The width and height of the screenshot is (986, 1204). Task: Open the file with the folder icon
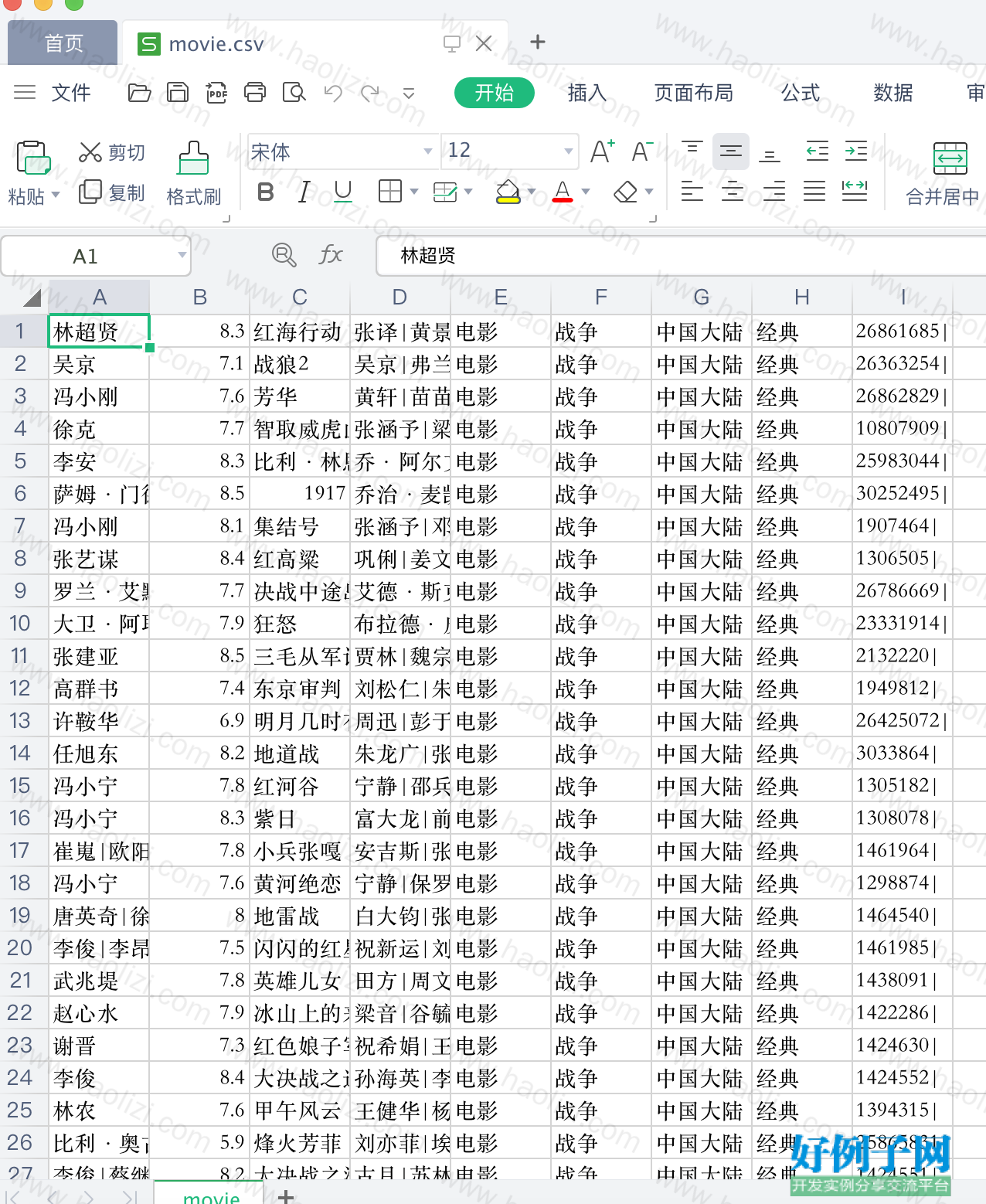(x=139, y=94)
